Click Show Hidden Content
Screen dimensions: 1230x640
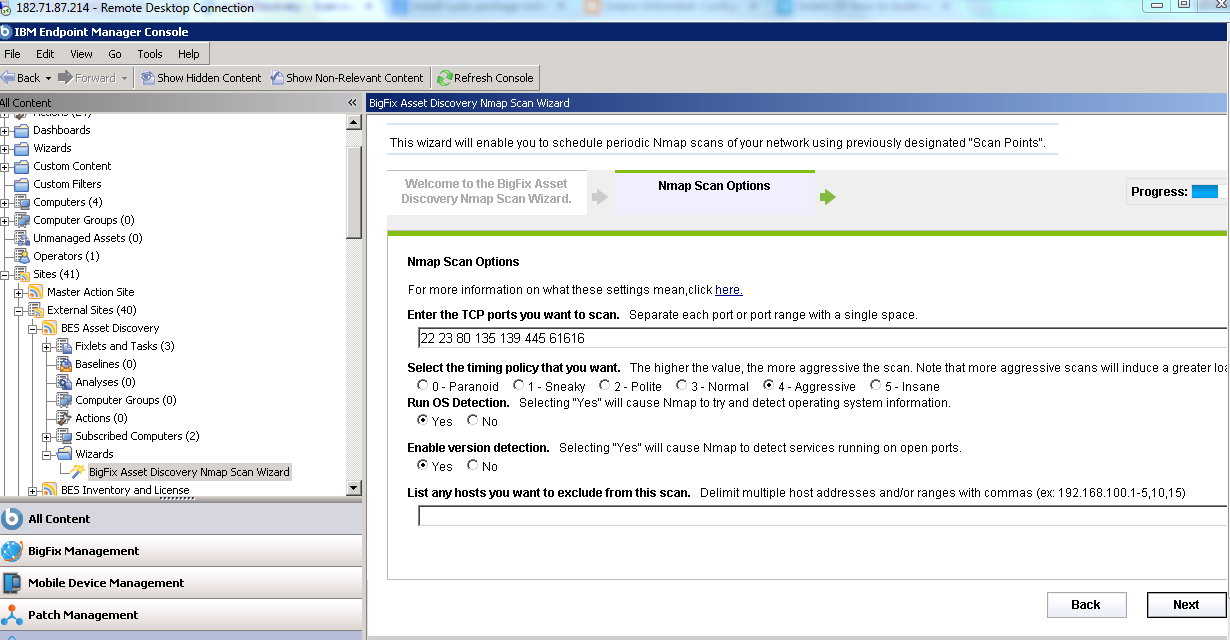point(201,78)
